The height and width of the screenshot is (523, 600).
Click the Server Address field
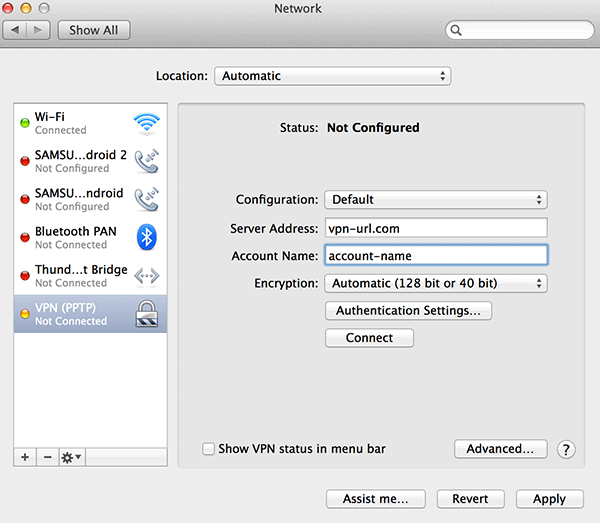436,228
